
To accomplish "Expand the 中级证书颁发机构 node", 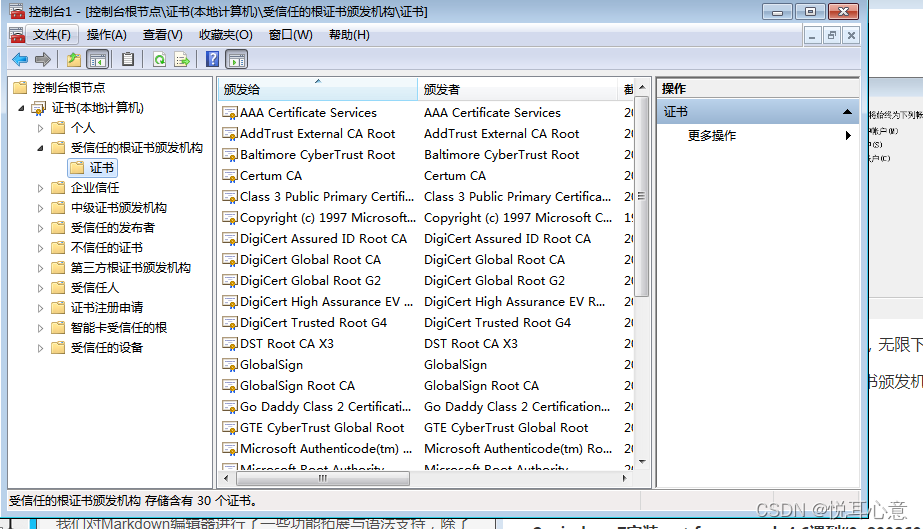I will coord(41,208).
